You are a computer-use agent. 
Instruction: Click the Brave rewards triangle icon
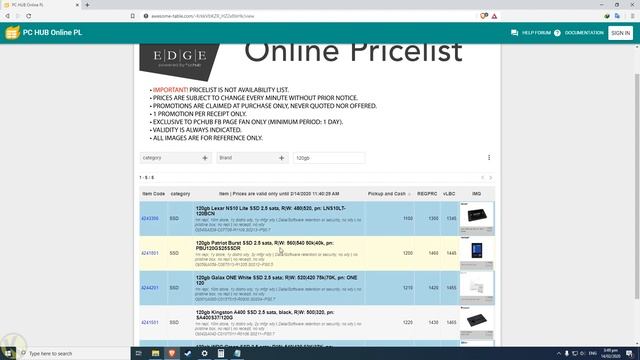pyautogui.click(x=494, y=16)
